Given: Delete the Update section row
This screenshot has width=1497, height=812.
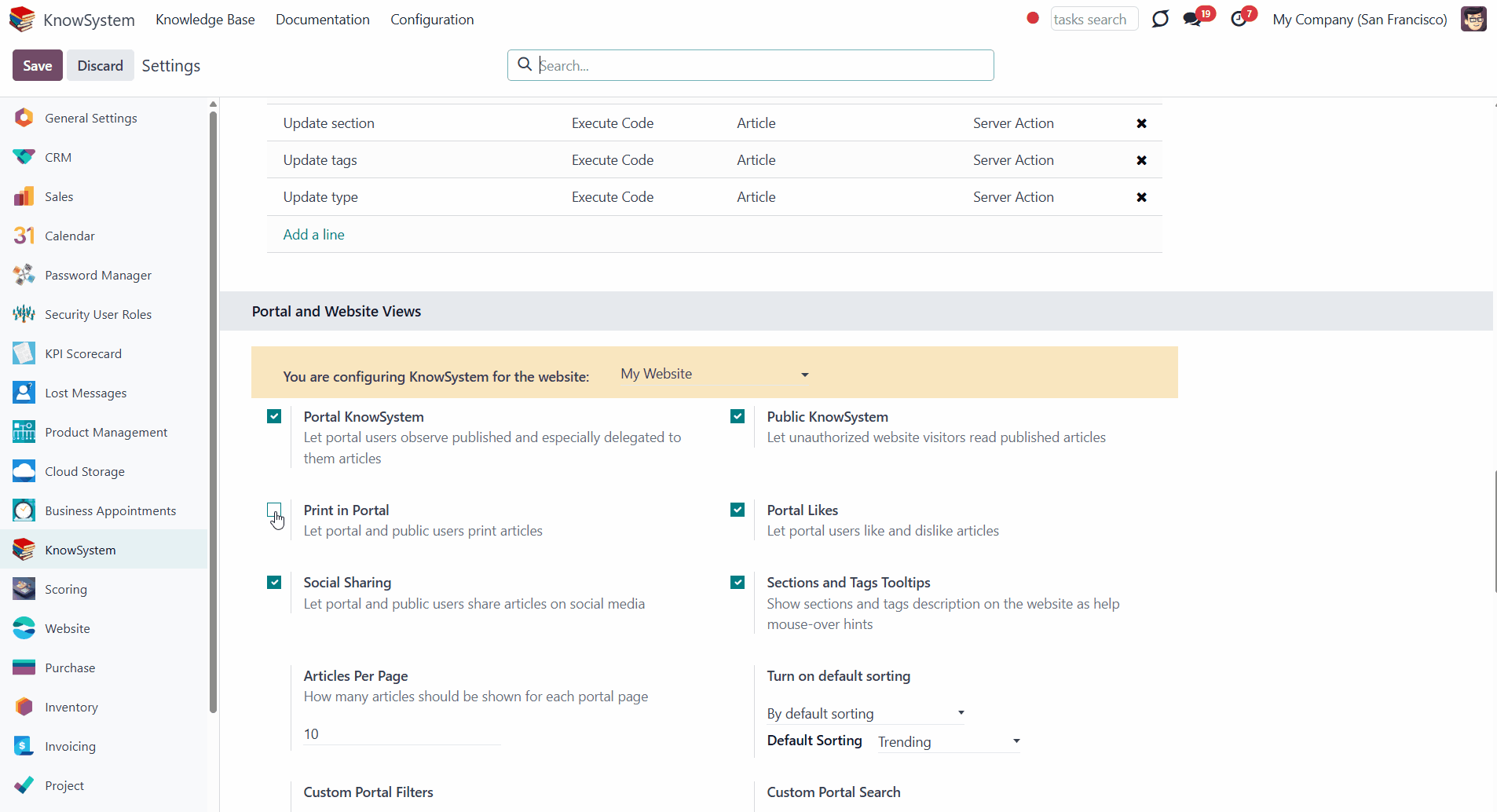Looking at the screenshot, I should pos(1141,123).
